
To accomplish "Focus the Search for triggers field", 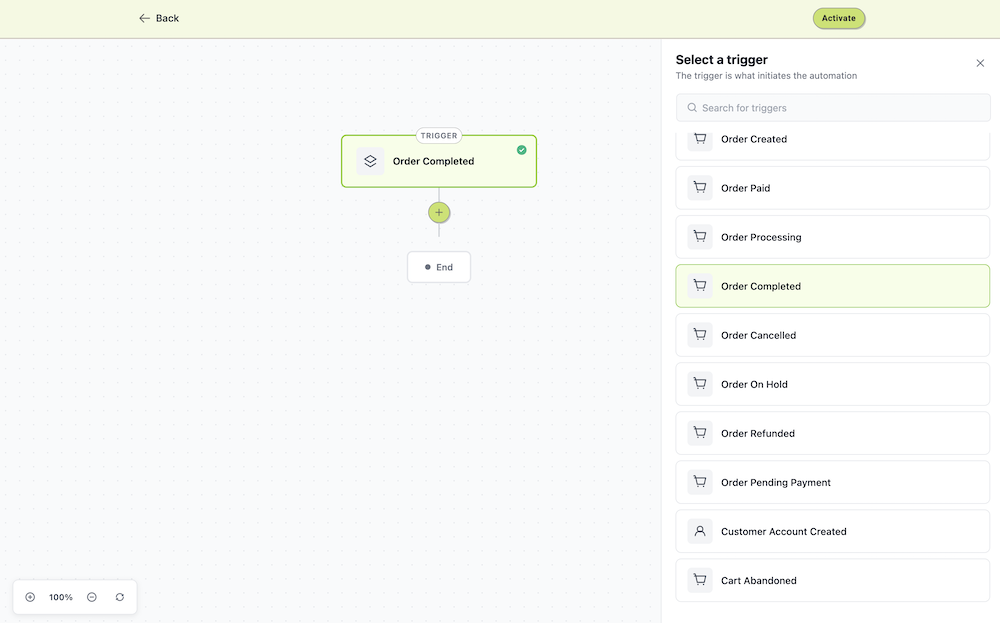I will [x=833, y=108].
